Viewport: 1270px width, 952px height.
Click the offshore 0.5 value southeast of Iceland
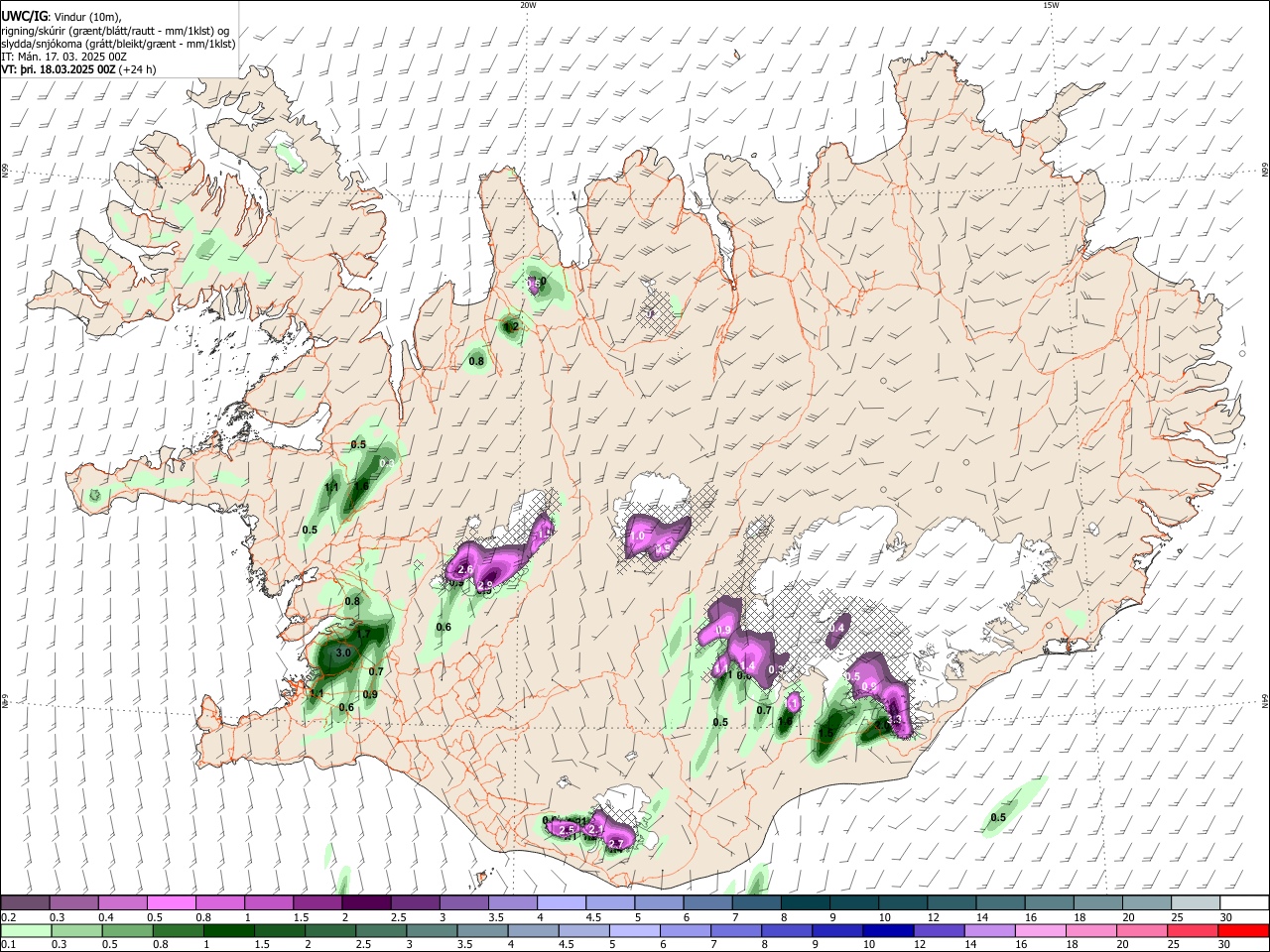(x=998, y=818)
